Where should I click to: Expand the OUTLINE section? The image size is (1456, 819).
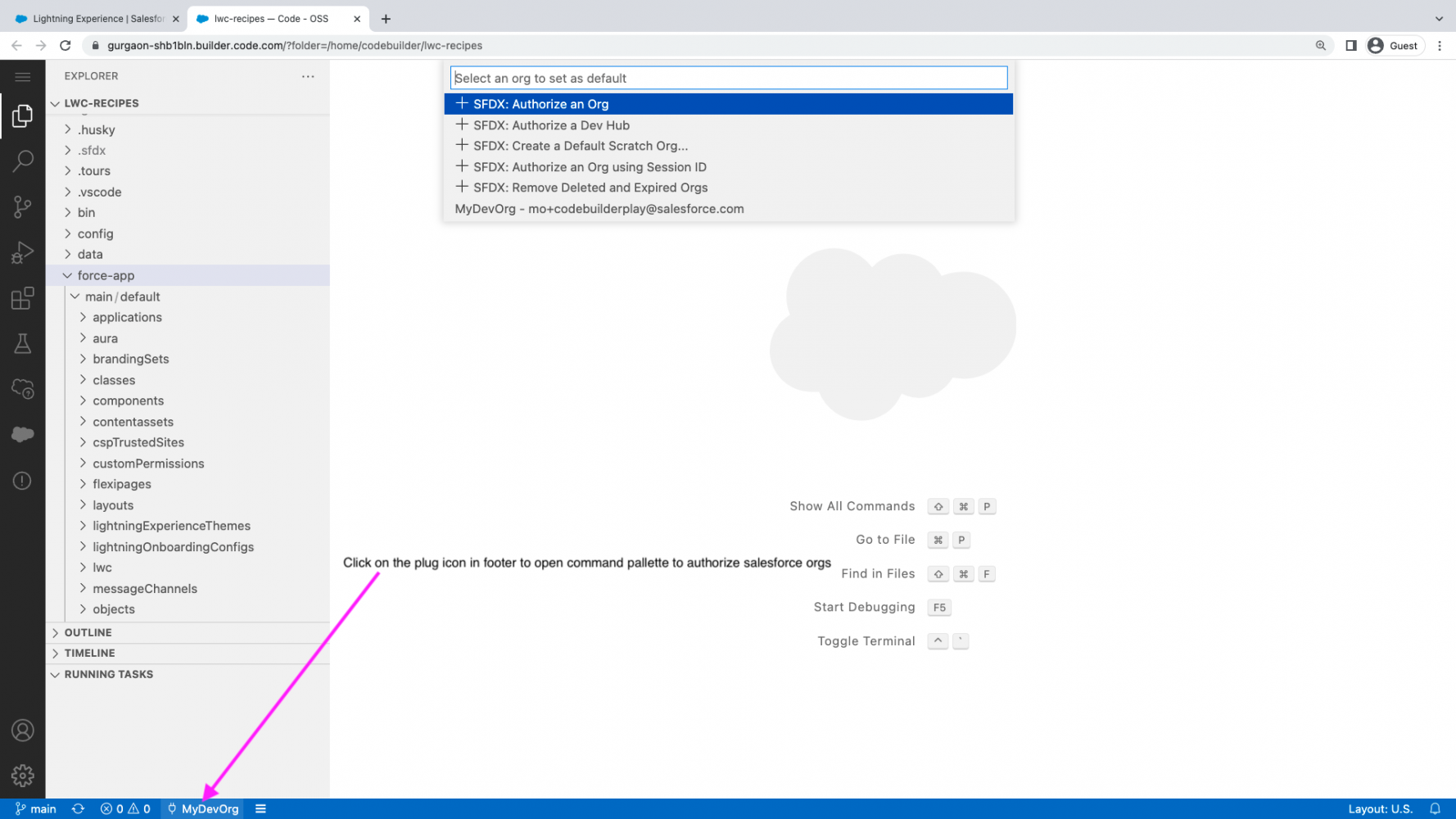188,632
